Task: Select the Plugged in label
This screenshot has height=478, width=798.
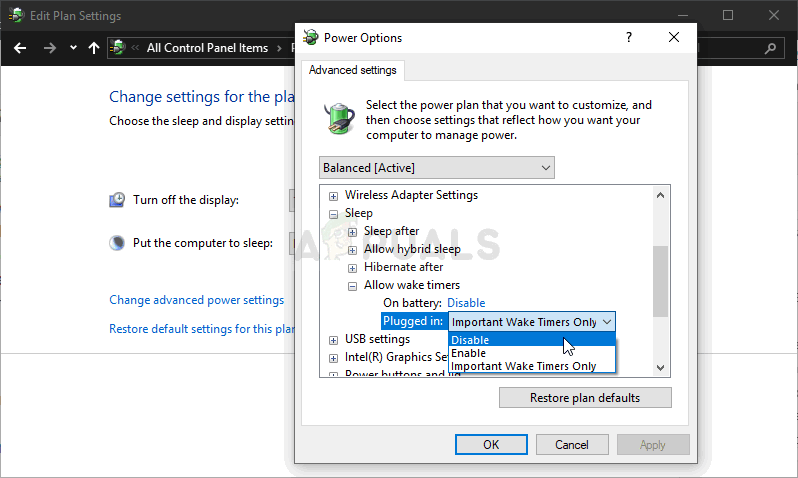Action: tap(413, 321)
